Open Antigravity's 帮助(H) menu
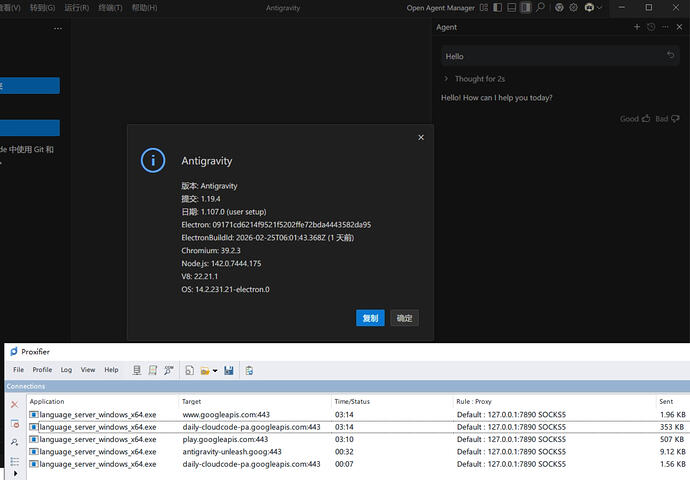The image size is (690, 480). 145,7
